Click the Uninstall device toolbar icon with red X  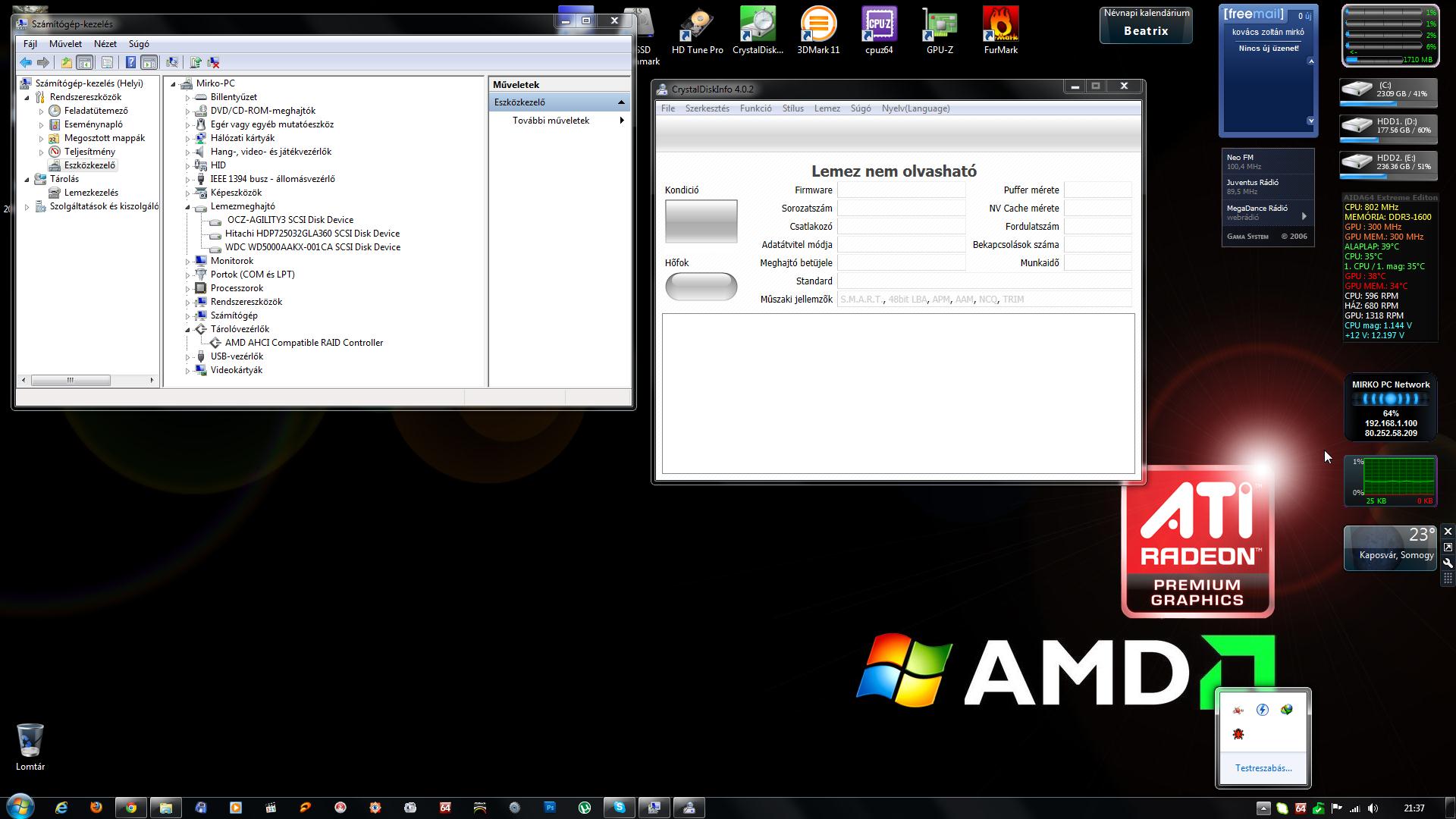(x=214, y=63)
